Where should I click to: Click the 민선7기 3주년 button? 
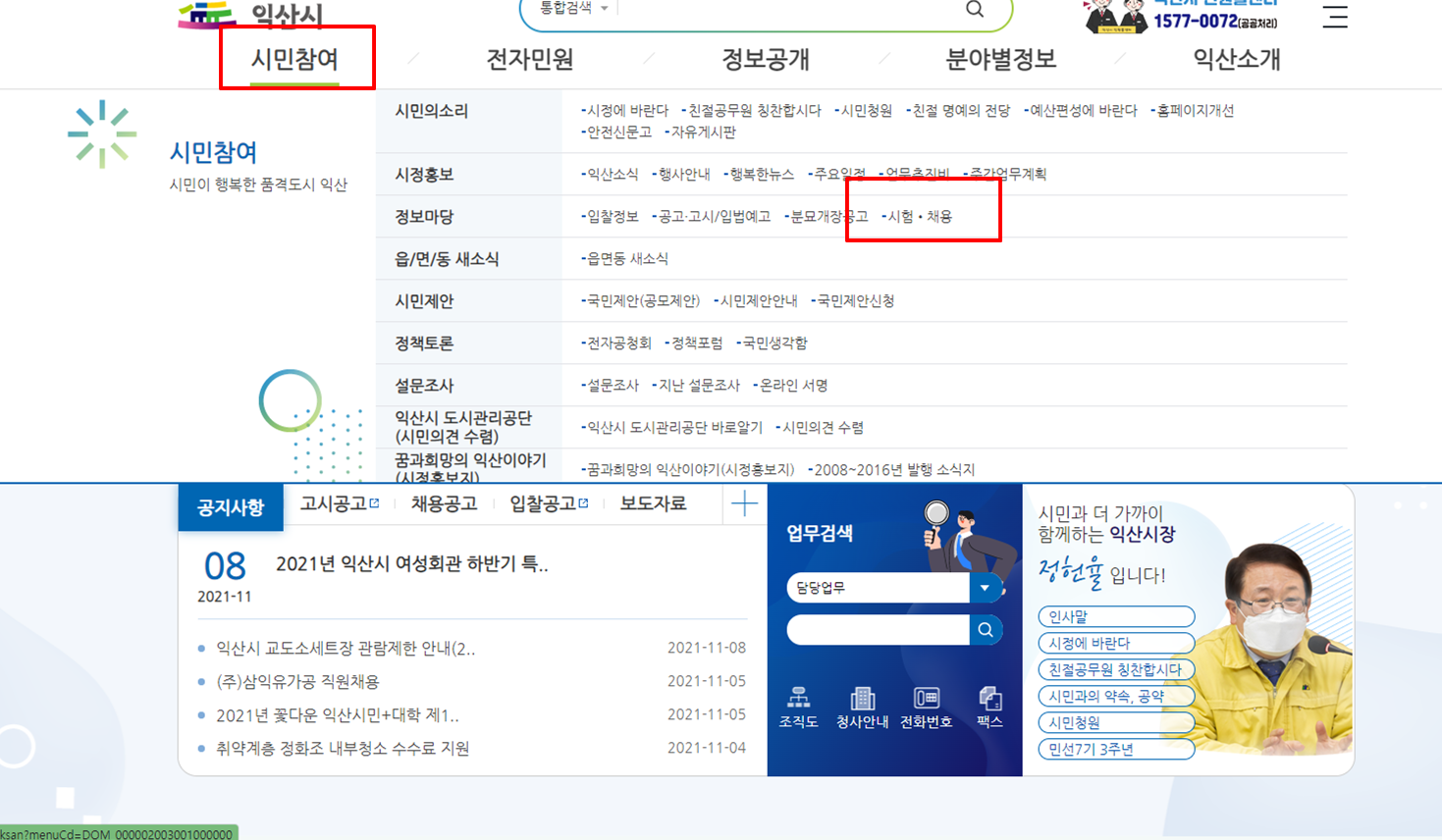tap(1116, 750)
